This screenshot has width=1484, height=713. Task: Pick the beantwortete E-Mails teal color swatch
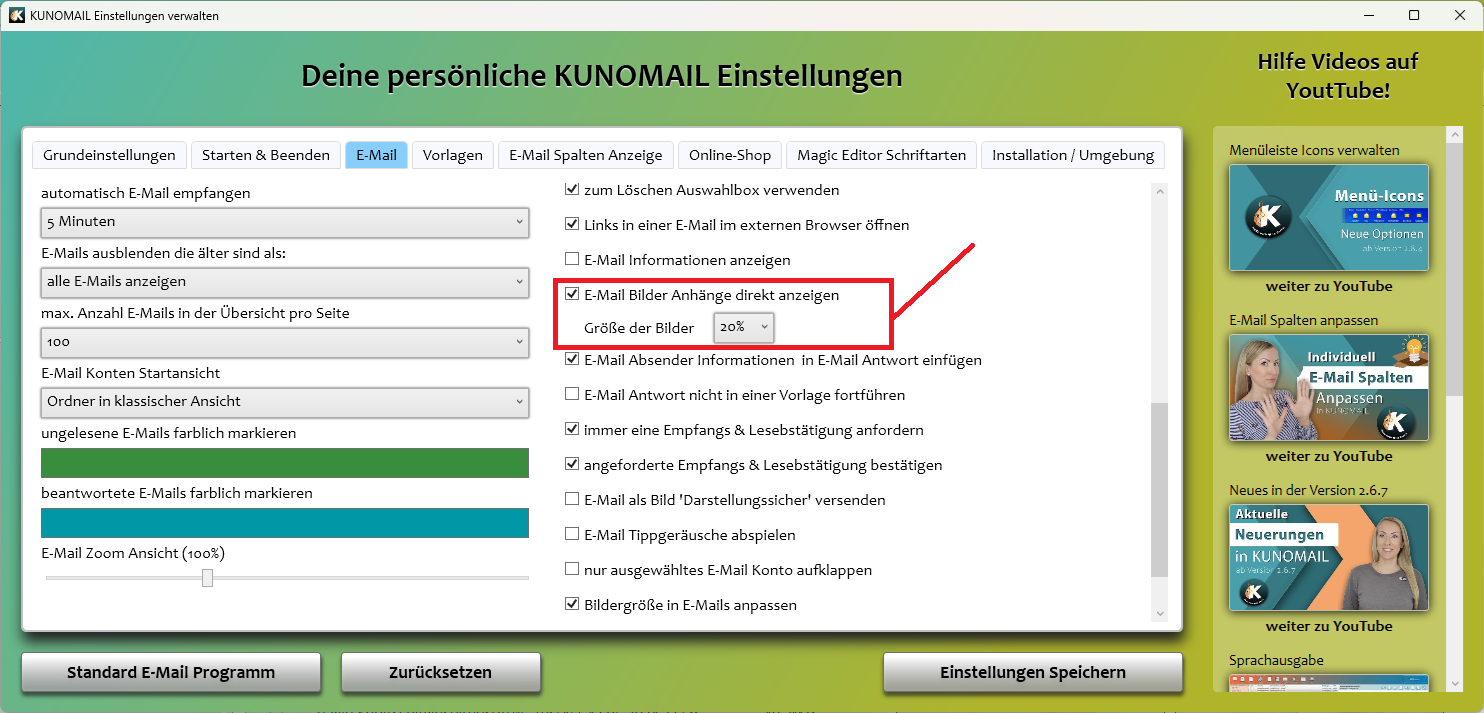point(285,523)
